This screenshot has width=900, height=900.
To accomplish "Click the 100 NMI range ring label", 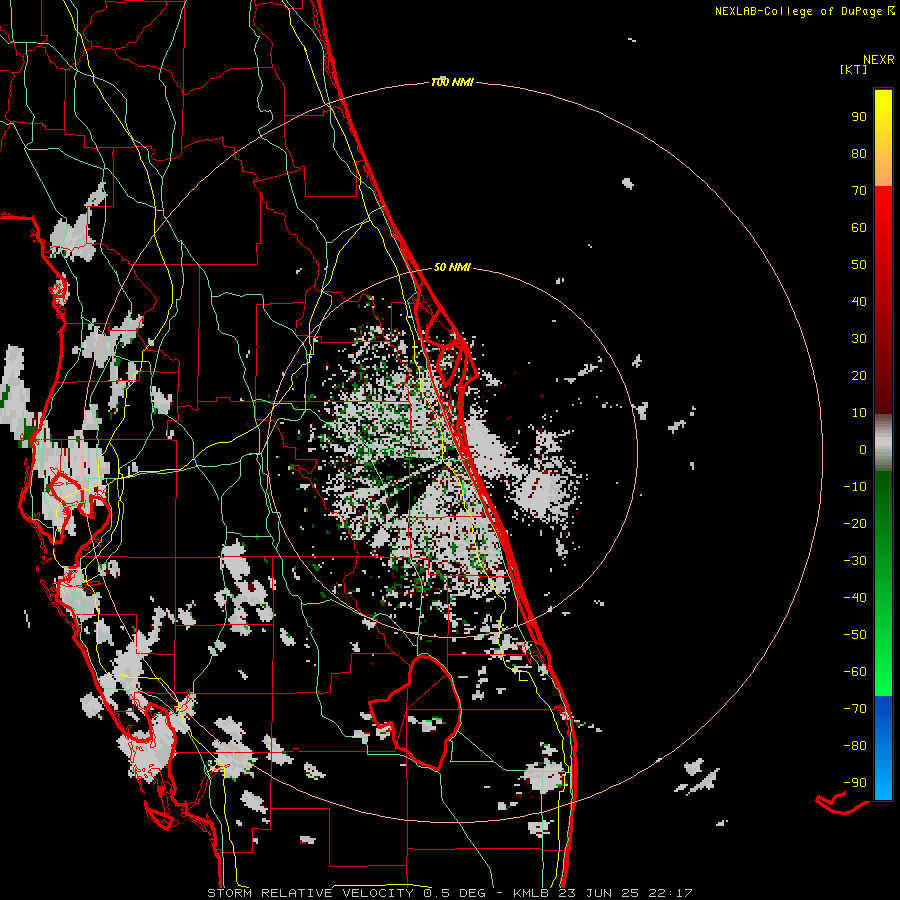I will coord(452,83).
